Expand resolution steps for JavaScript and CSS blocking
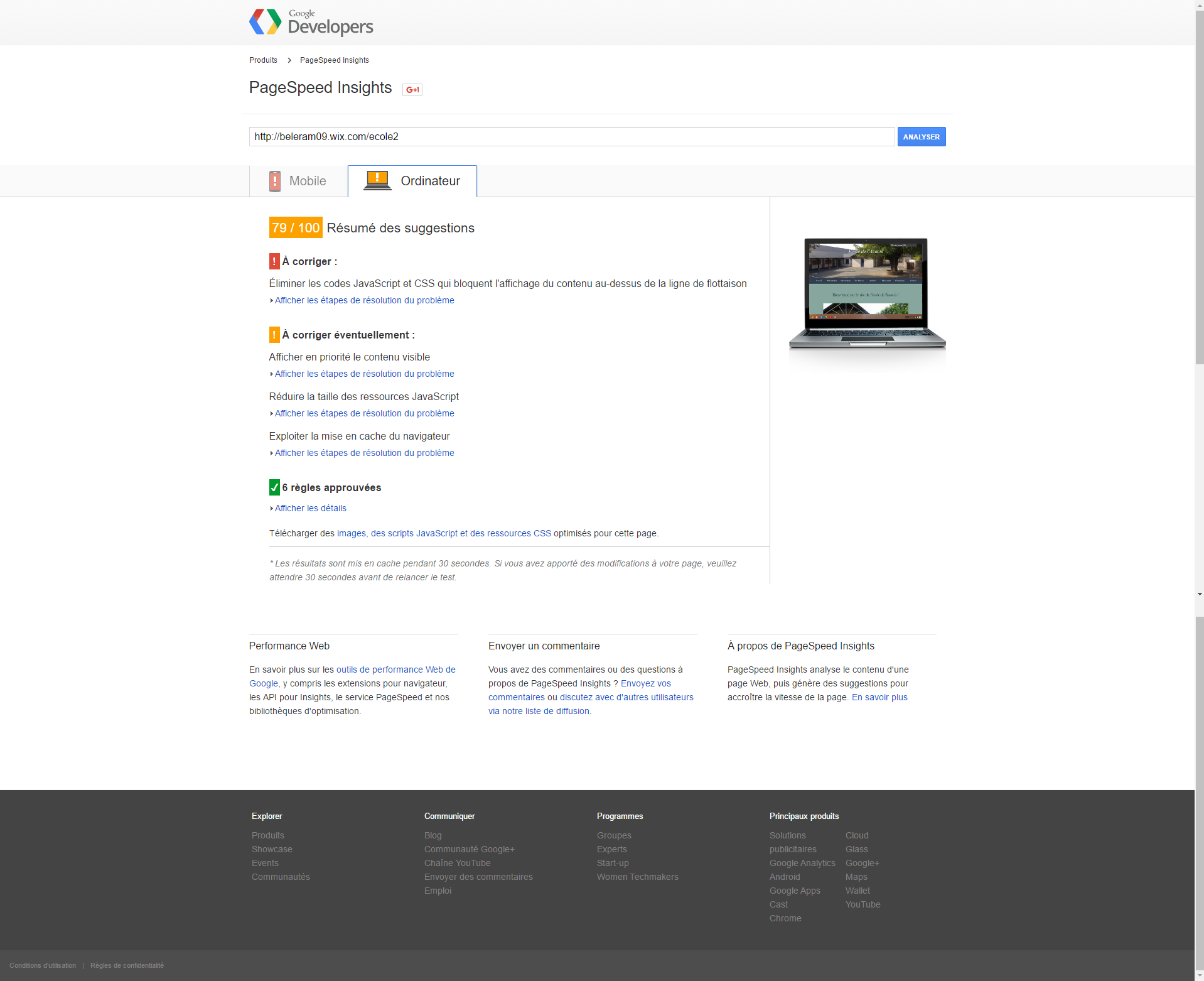 [362, 300]
